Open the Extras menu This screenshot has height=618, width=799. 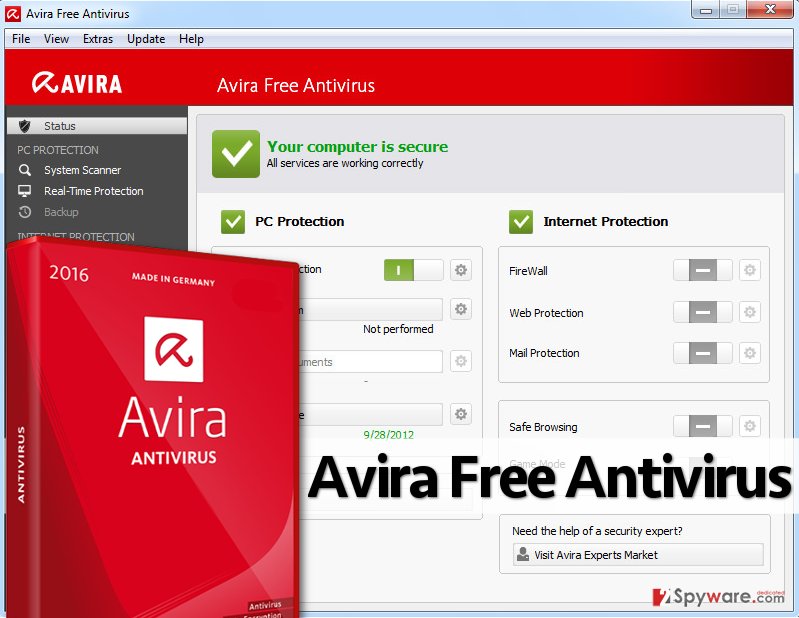(98, 39)
